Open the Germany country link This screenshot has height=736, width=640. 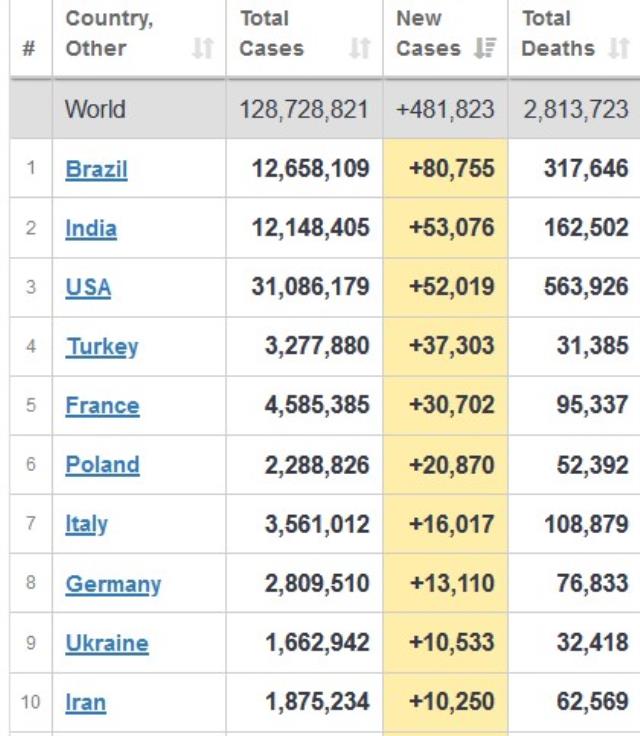113,584
